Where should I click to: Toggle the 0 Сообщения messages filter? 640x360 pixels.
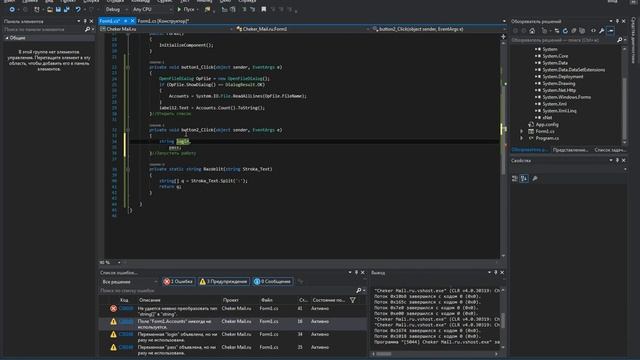pos(272,282)
